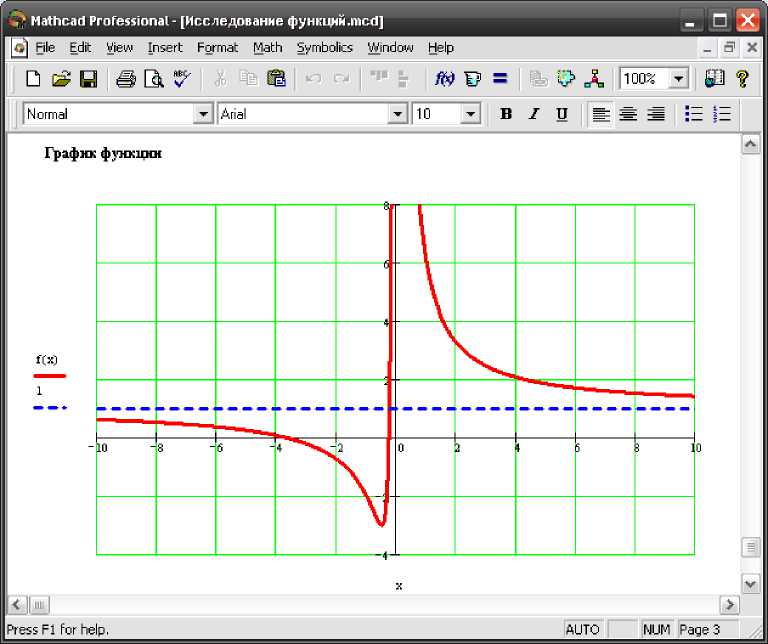Apply bulleted list formatting
Image resolution: width=768 pixels, height=644 pixels.
coord(694,115)
